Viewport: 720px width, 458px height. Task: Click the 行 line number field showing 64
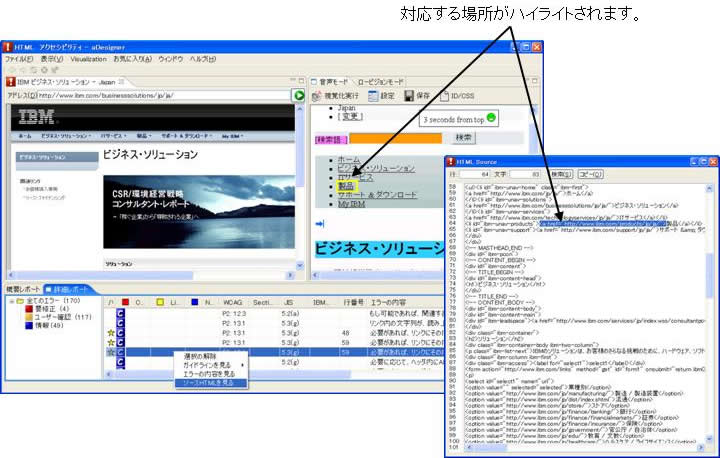click(x=475, y=174)
